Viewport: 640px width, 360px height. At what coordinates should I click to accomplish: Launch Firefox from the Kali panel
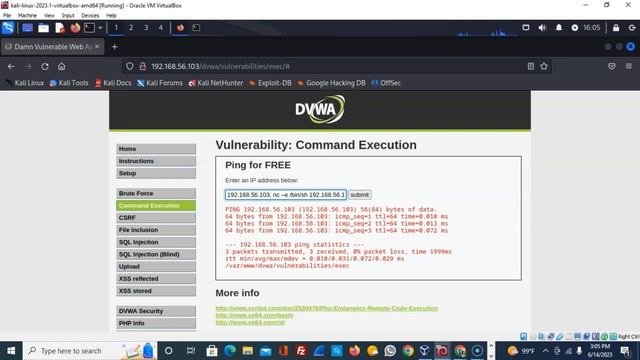point(75,28)
